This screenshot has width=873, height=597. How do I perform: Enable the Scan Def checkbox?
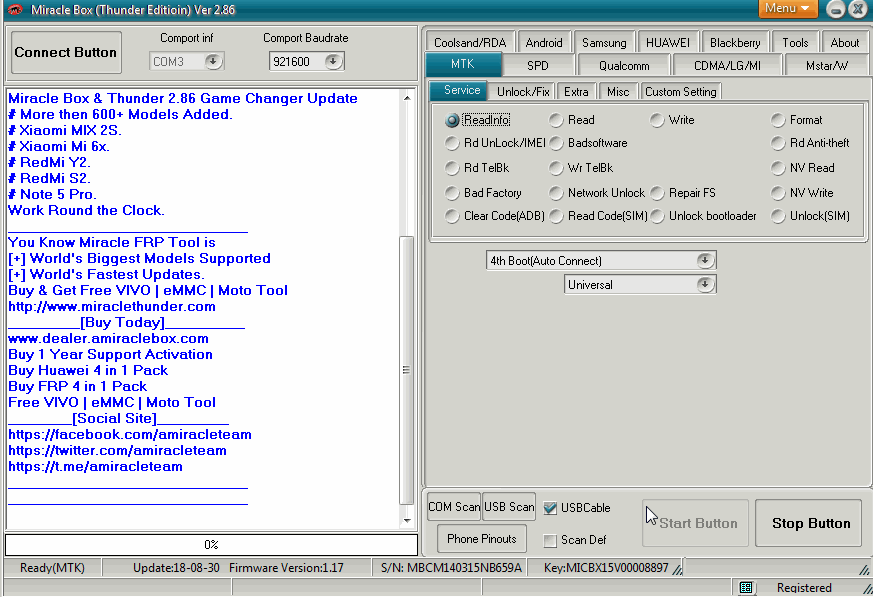click(x=549, y=540)
